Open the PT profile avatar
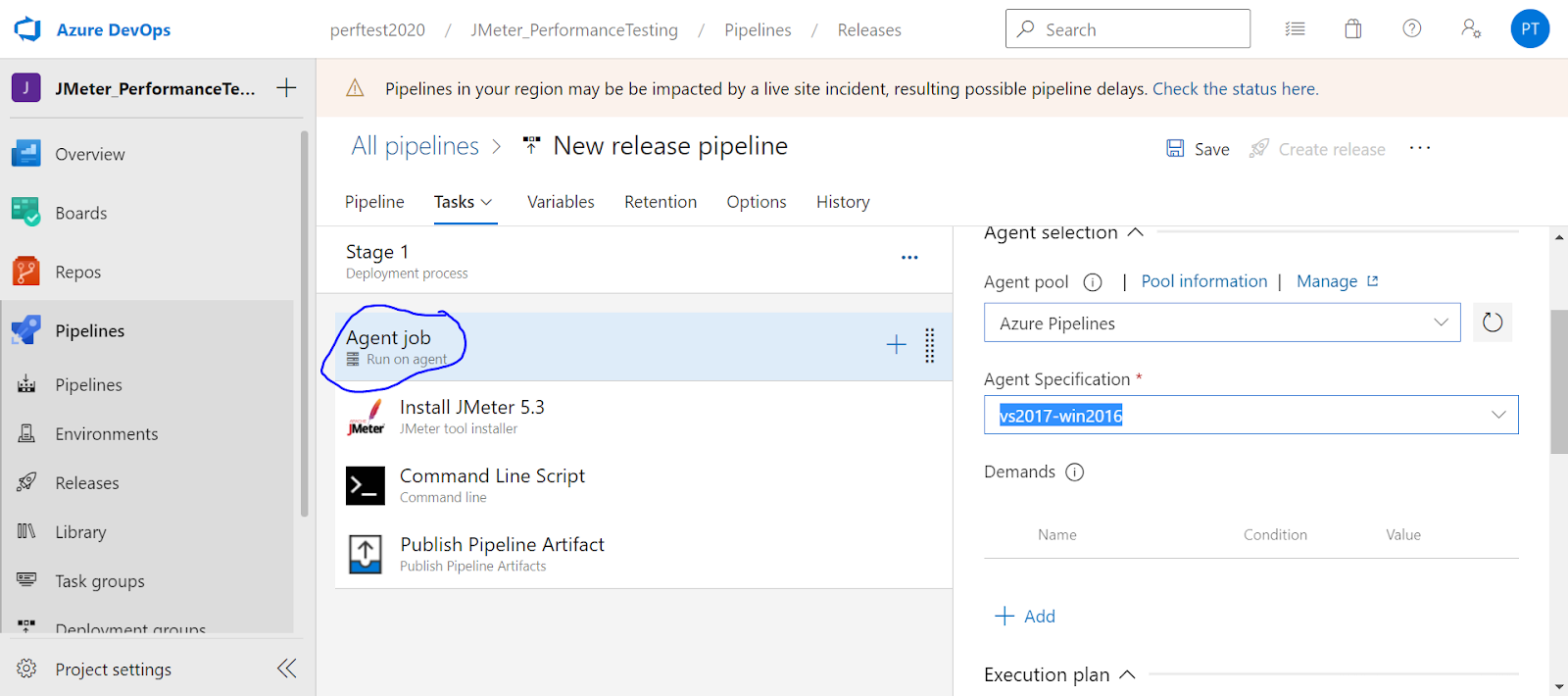 point(1530,28)
